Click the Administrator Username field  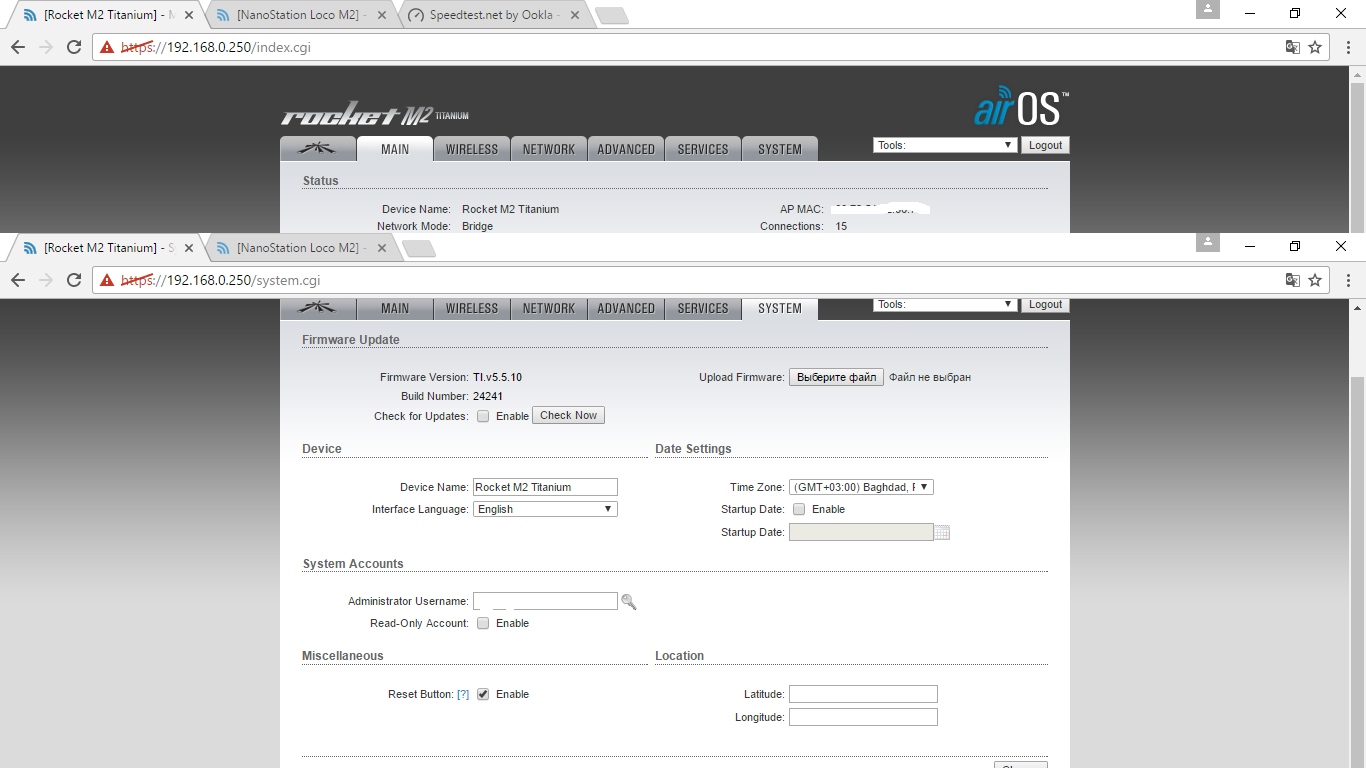(545, 601)
